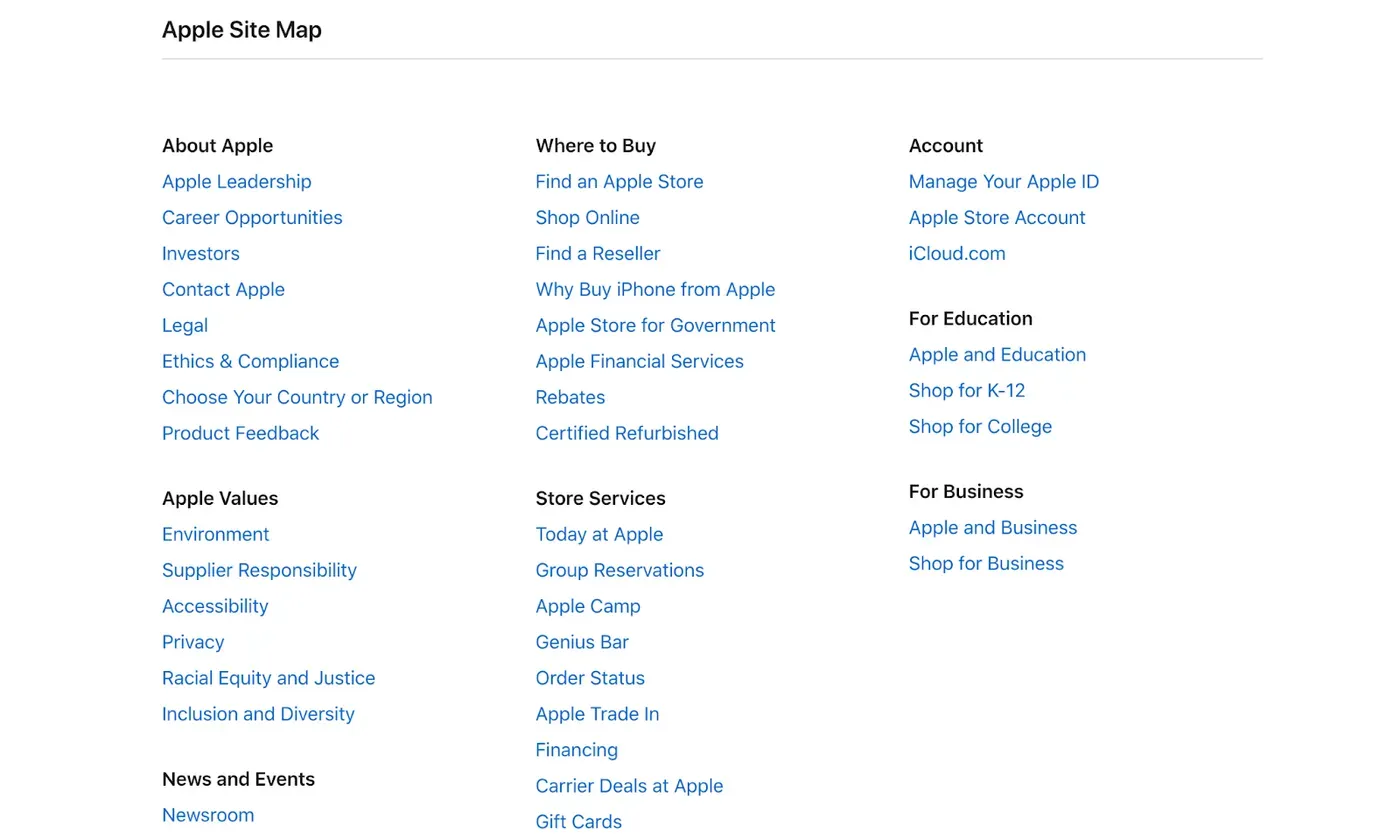Click the For Business heading
This screenshot has height=839, width=1400.
pos(965,491)
